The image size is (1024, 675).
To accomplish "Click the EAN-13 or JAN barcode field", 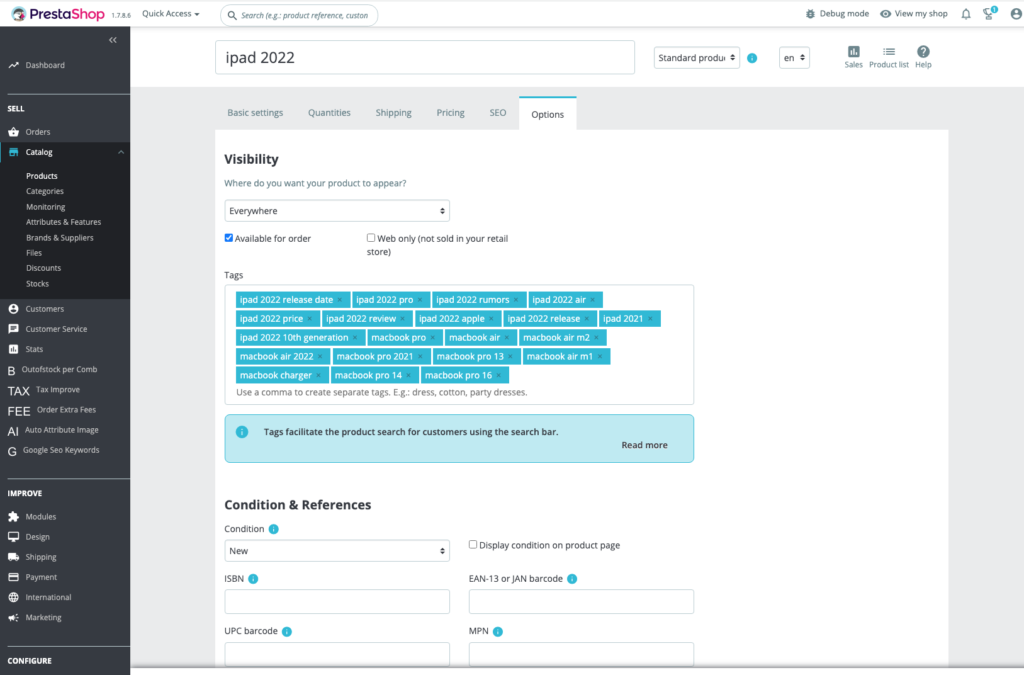I will coord(581,602).
